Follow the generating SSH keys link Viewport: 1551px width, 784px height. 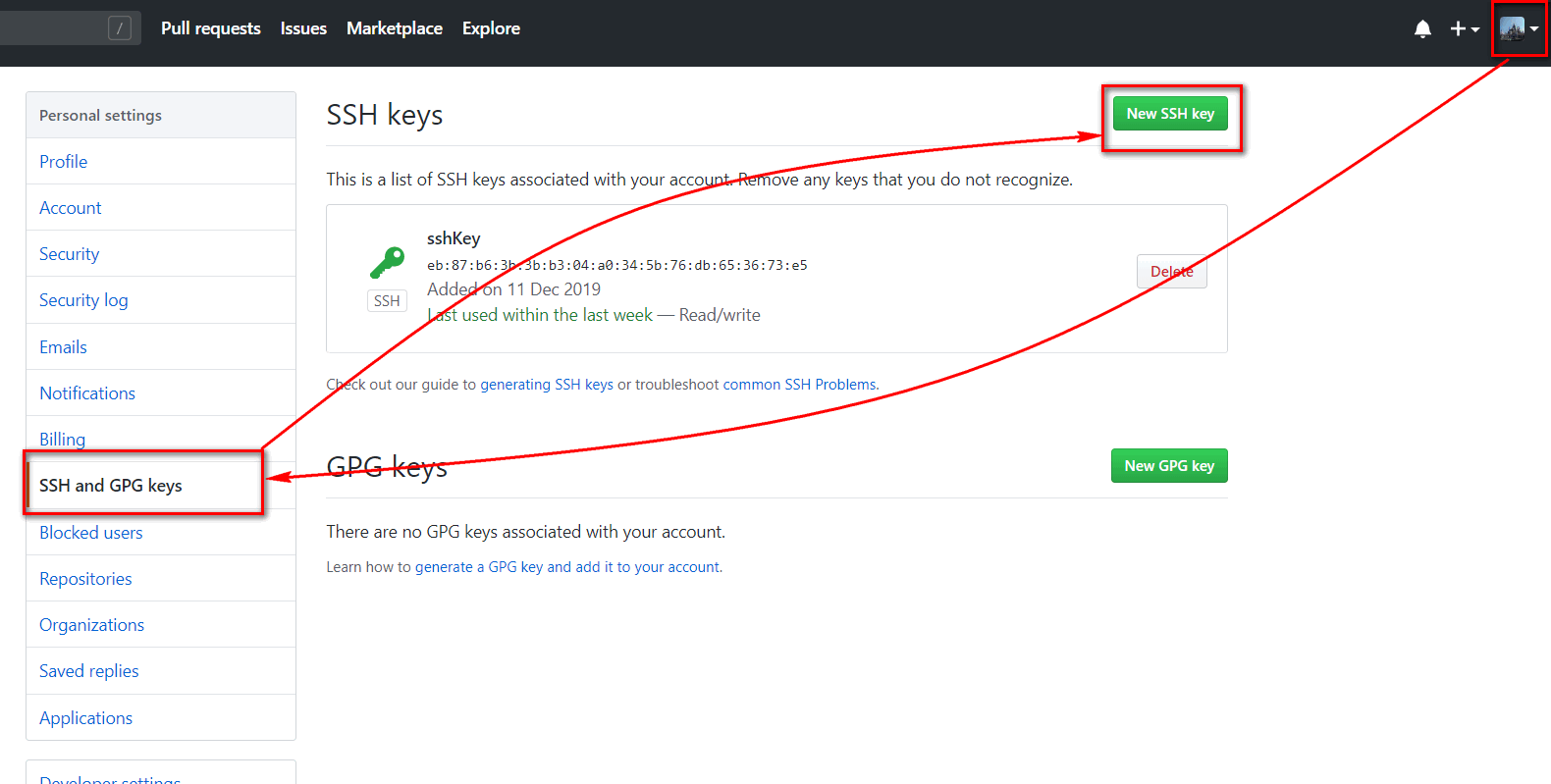[x=547, y=385]
